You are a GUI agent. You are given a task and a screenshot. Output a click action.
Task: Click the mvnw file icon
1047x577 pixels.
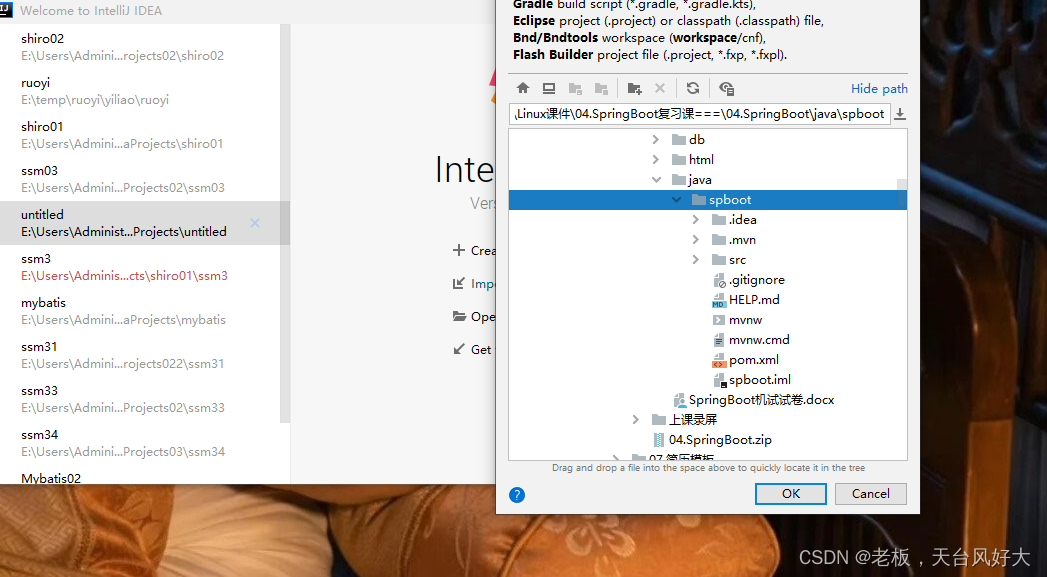point(718,320)
